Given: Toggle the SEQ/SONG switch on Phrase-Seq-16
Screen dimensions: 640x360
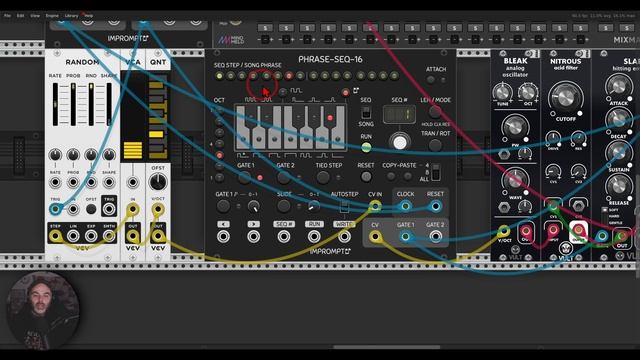Looking at the screenshot, I should point(366,112).
